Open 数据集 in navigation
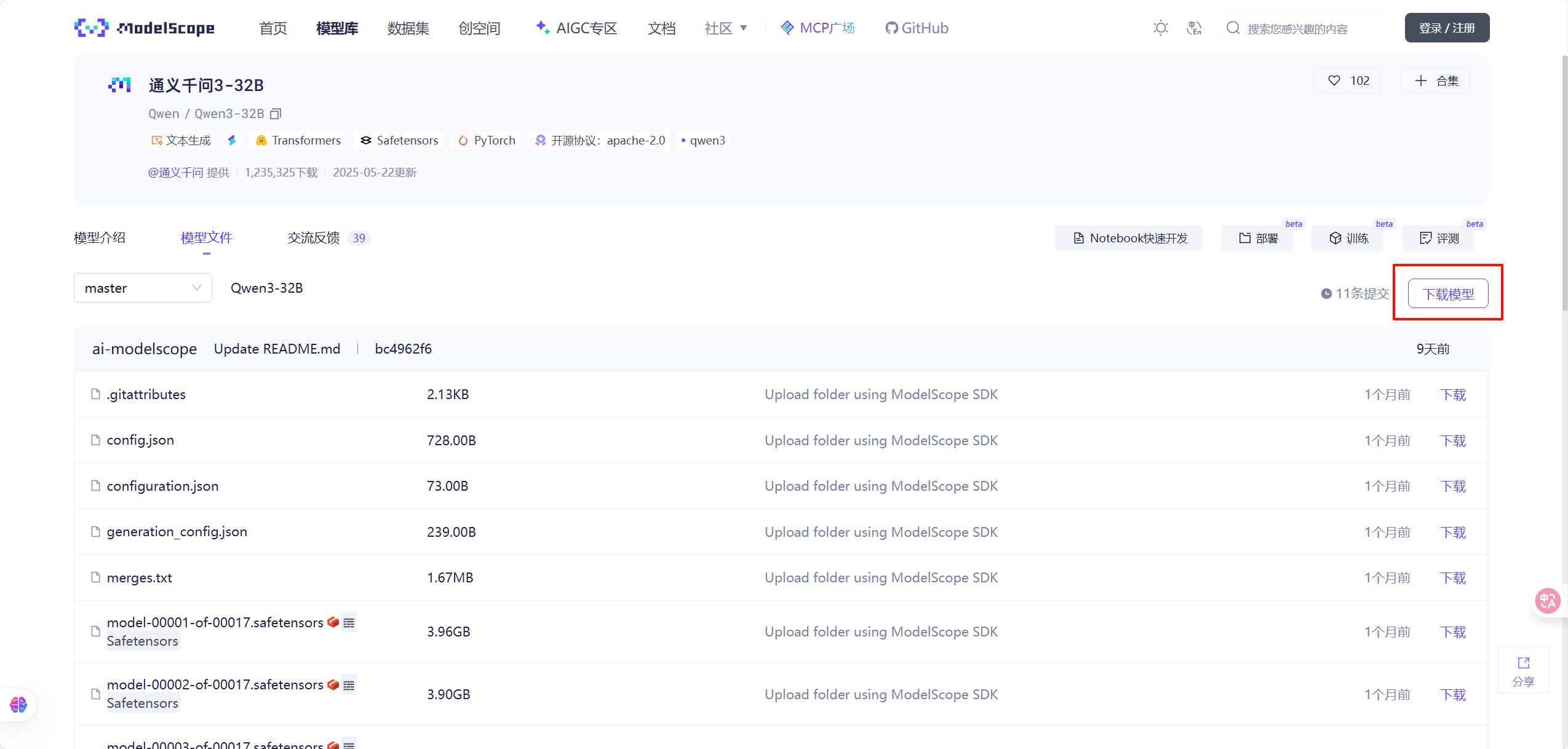The image size is (1568, 749). 408,28
